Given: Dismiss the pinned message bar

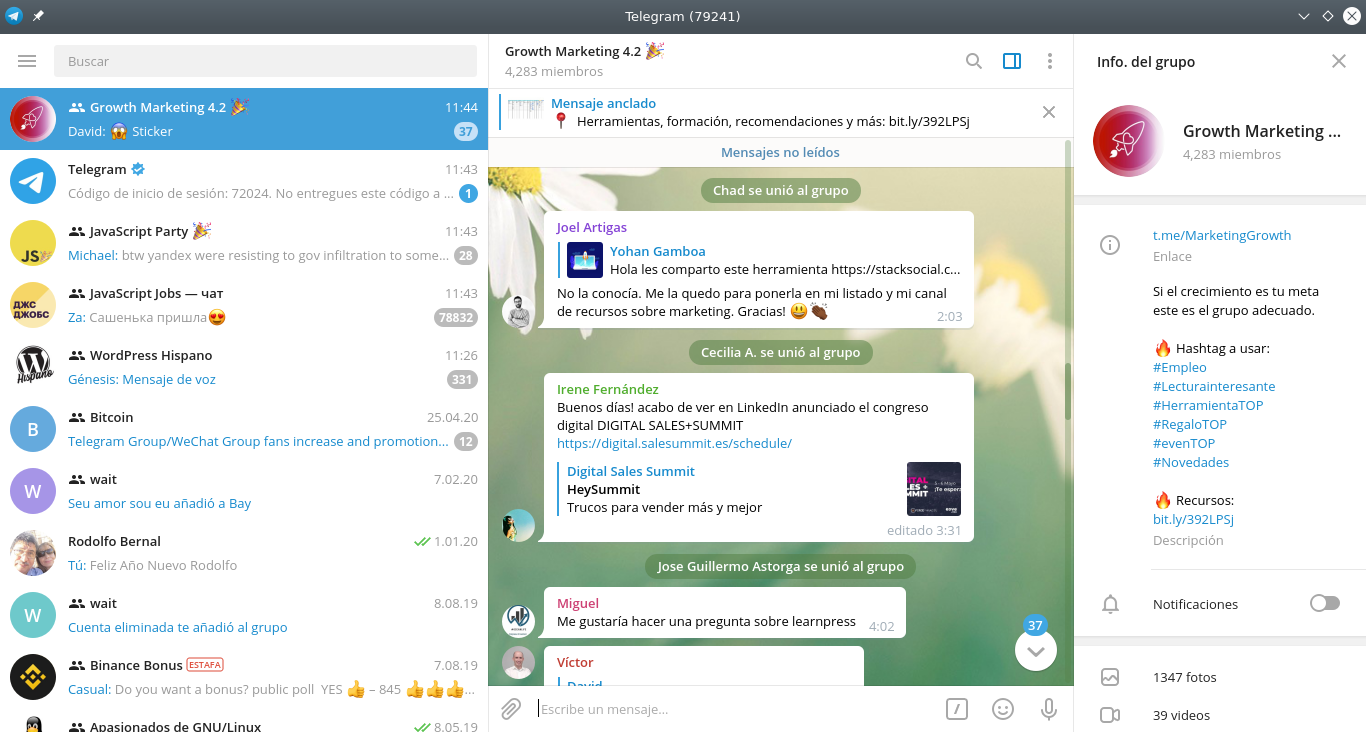Looking at the screenshot, I should pos(1049,112).
